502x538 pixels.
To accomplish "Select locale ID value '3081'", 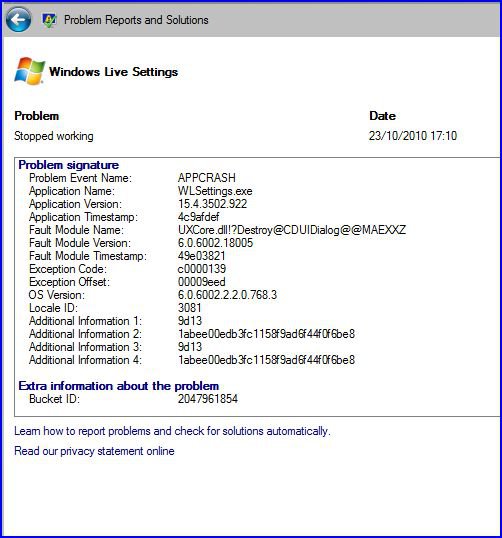I will (x=189, y=308).
